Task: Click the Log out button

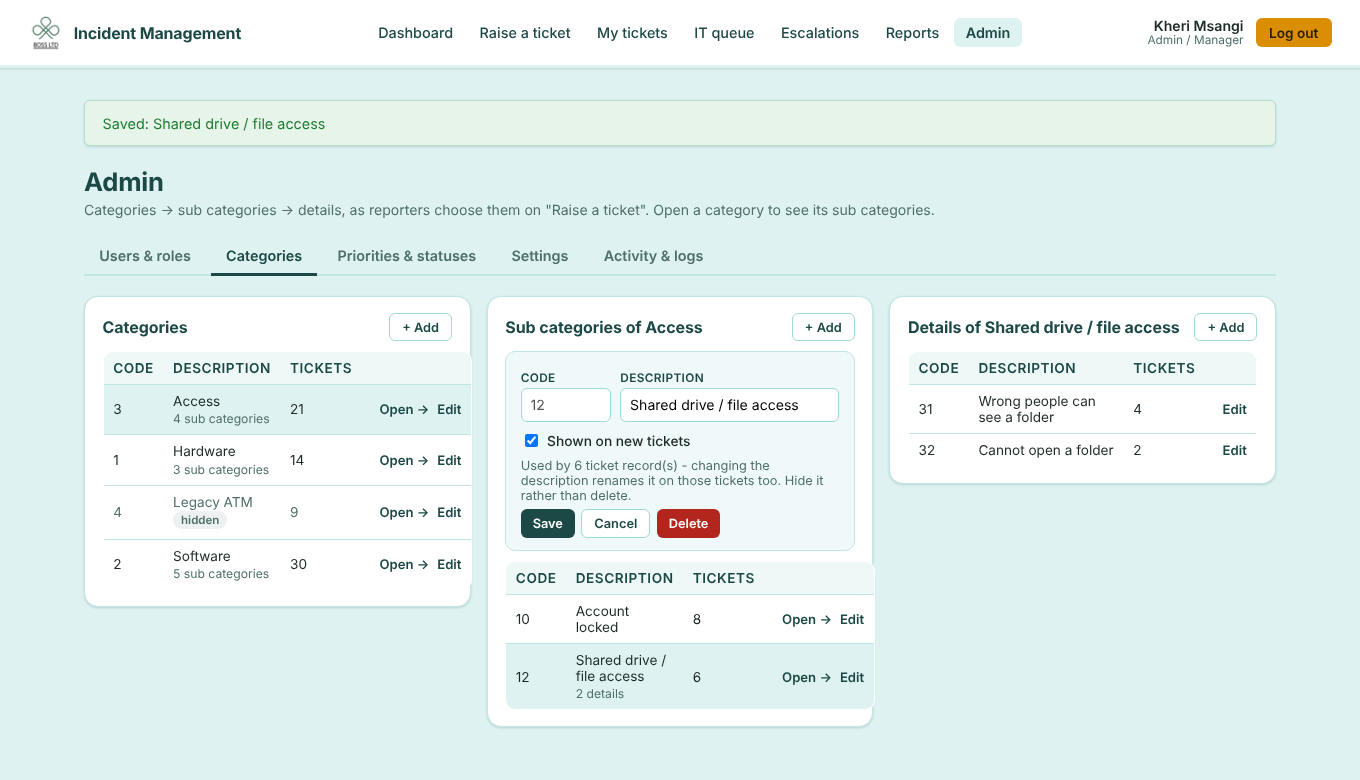Action: tap(1294, 33)
